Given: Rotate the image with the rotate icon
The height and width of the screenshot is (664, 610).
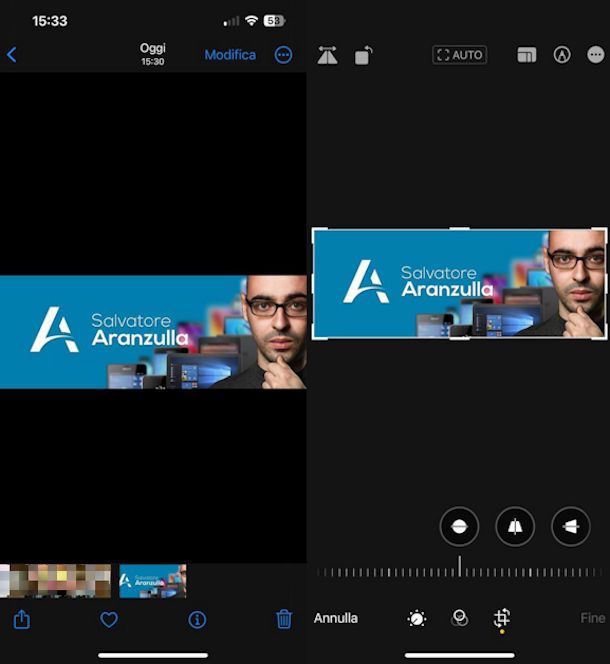Looking at the screenshot, I should pos(363,55).
